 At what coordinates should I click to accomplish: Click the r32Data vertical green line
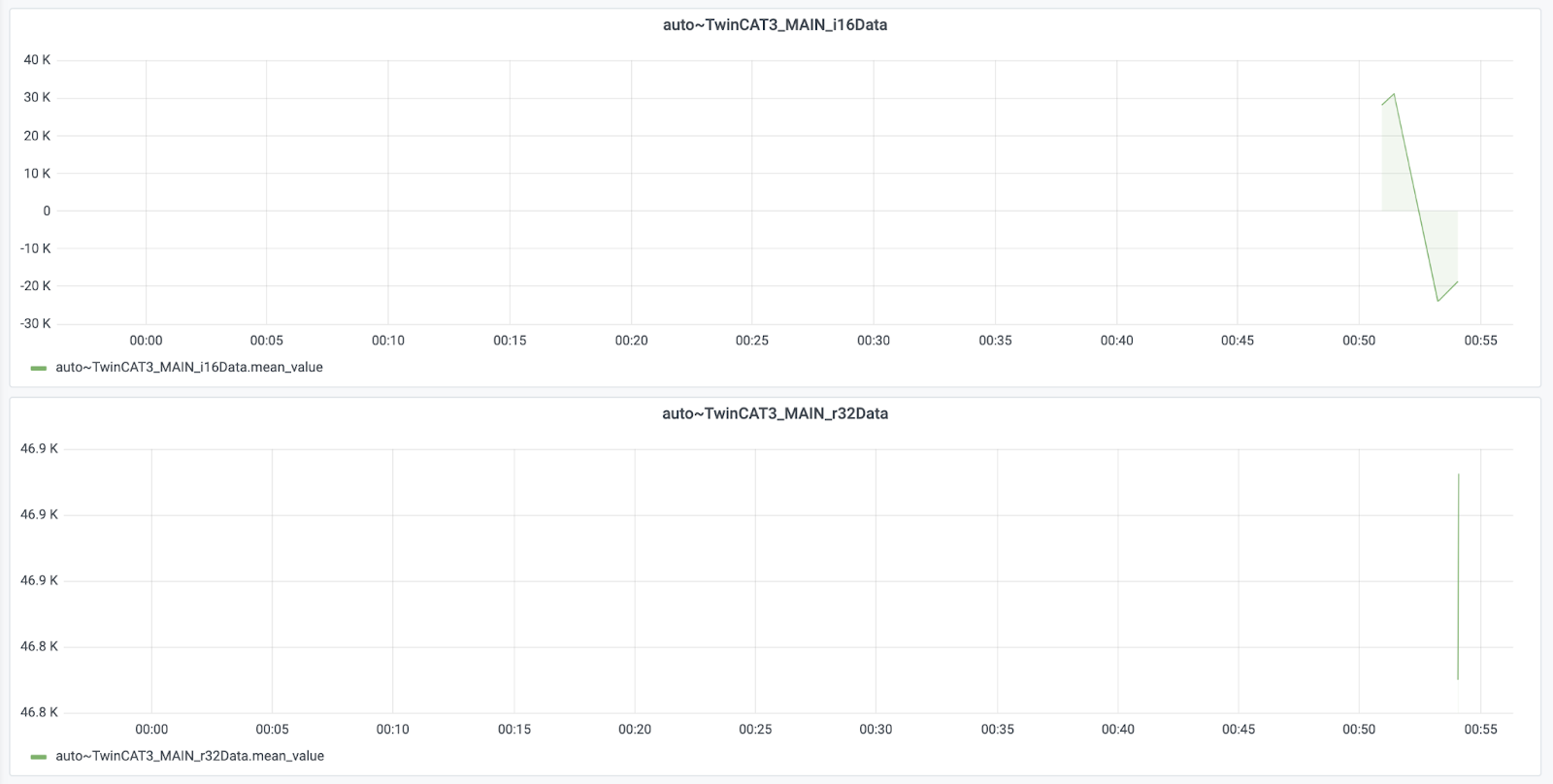point(1458,576)
